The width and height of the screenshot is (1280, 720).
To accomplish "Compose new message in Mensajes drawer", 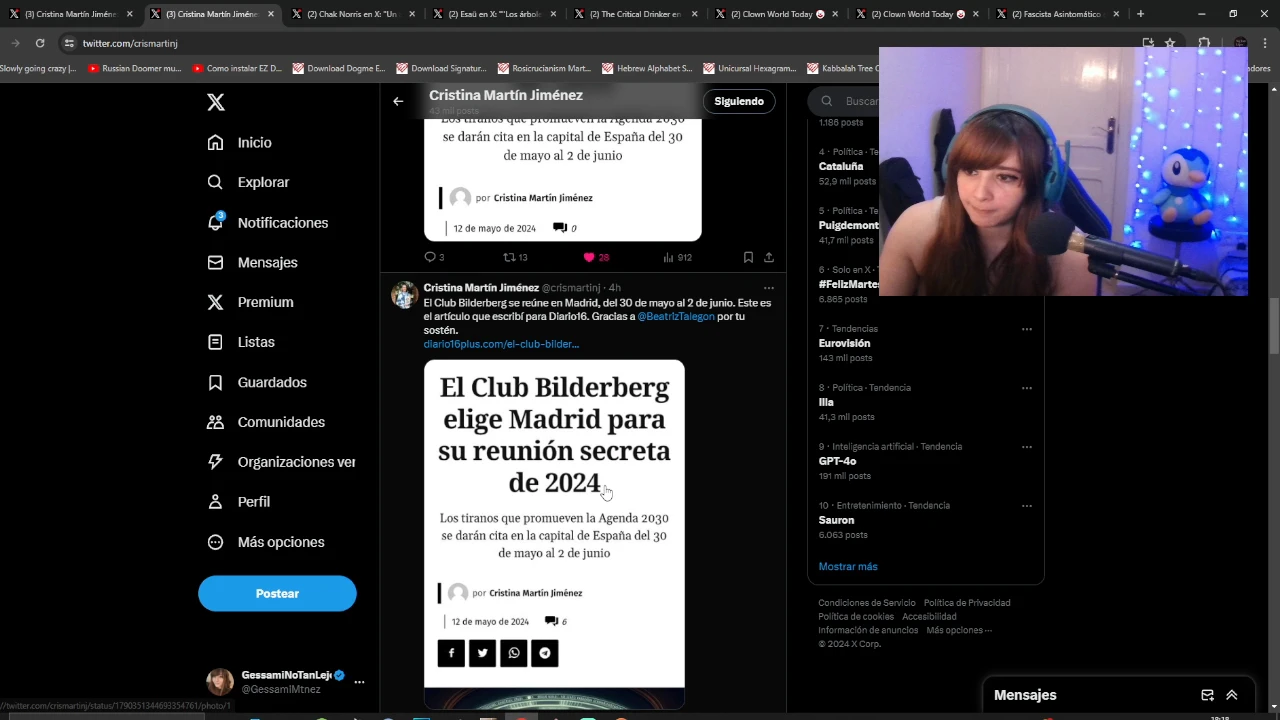I will pos(1207,695).
